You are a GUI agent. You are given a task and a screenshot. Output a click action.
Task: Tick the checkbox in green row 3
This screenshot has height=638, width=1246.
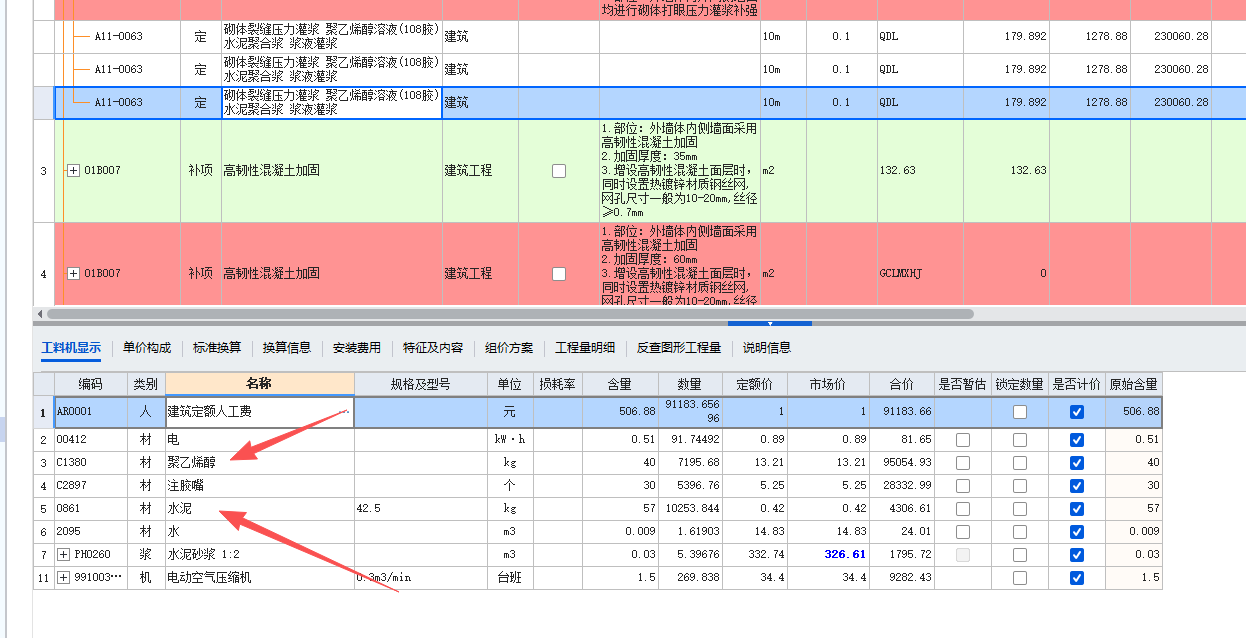pyautogui.click(x=559, y=171)
